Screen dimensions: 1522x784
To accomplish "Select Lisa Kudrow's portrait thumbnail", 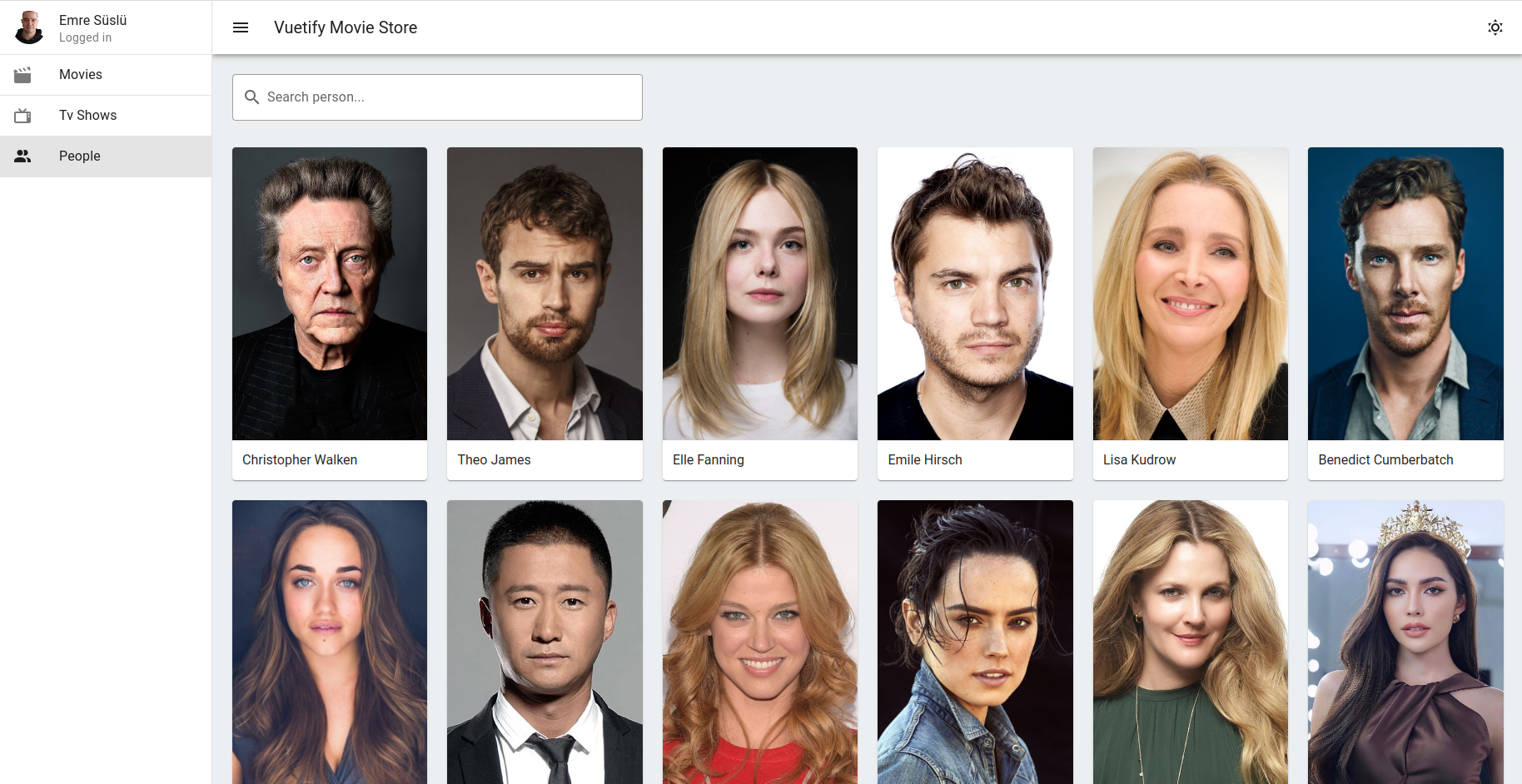I will click(1190, 294).
